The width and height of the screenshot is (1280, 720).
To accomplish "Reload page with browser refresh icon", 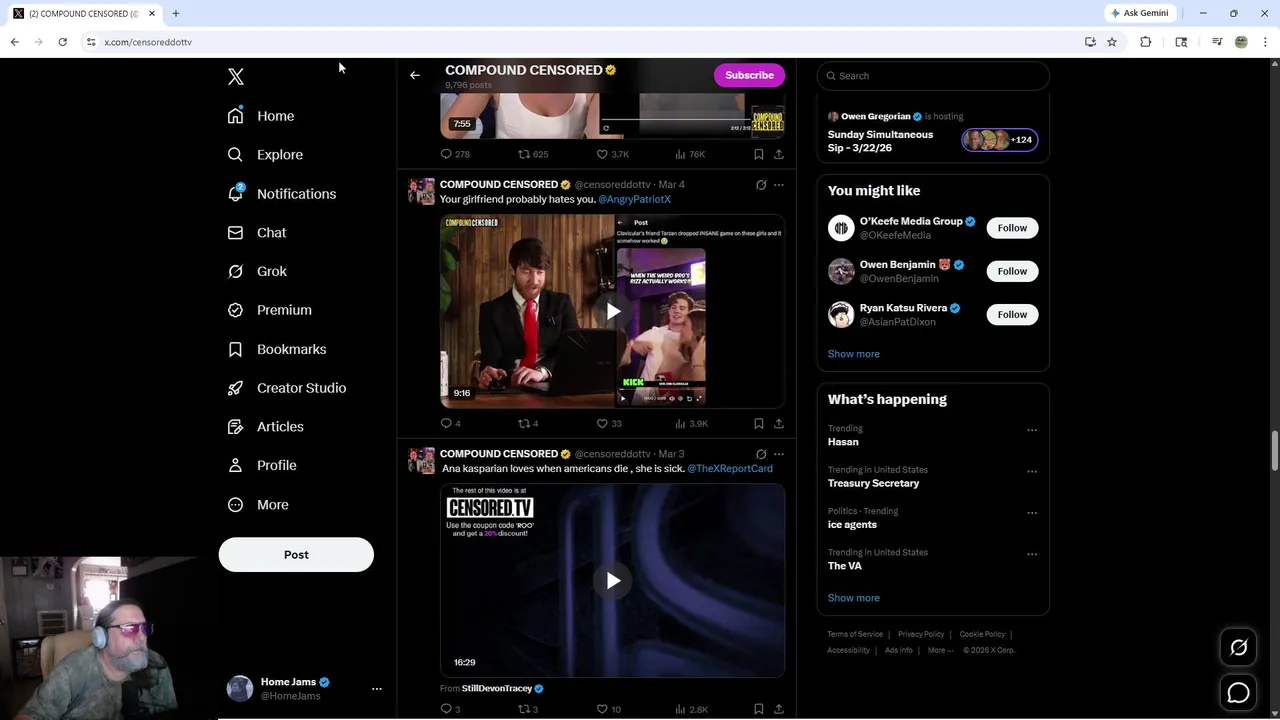I will pyautogui.click(x=62, y=42).
